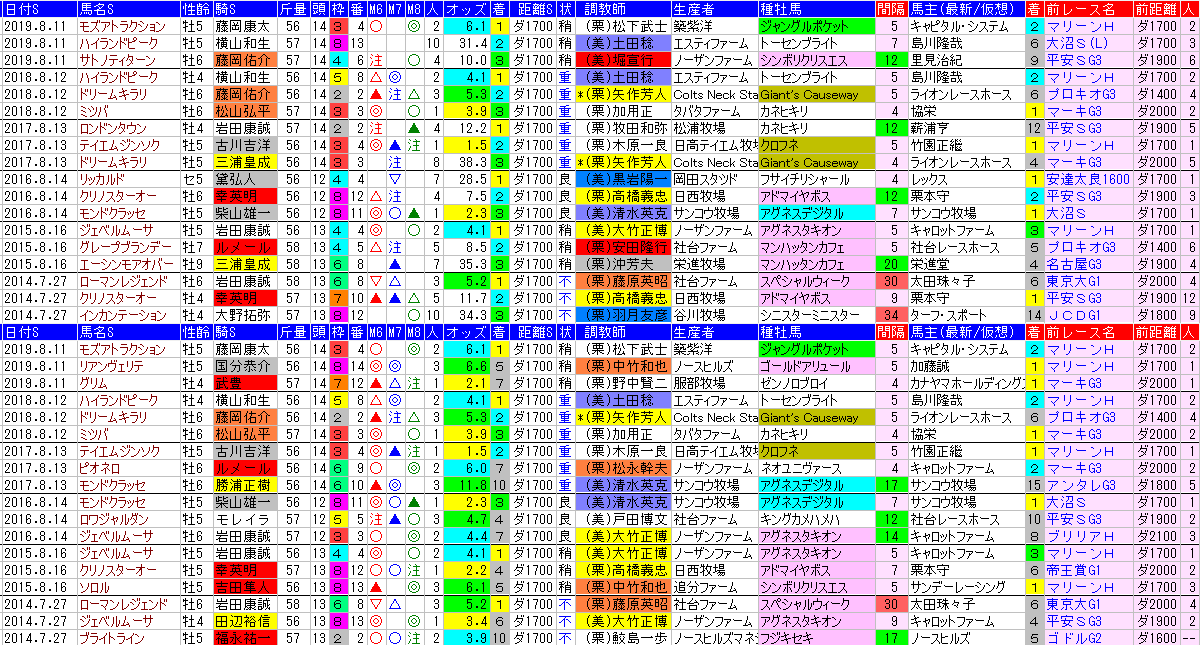This screenshot has width=1200, height=645.
Task: Select trainer 戸田博文
Action: [x=625, y=519]
